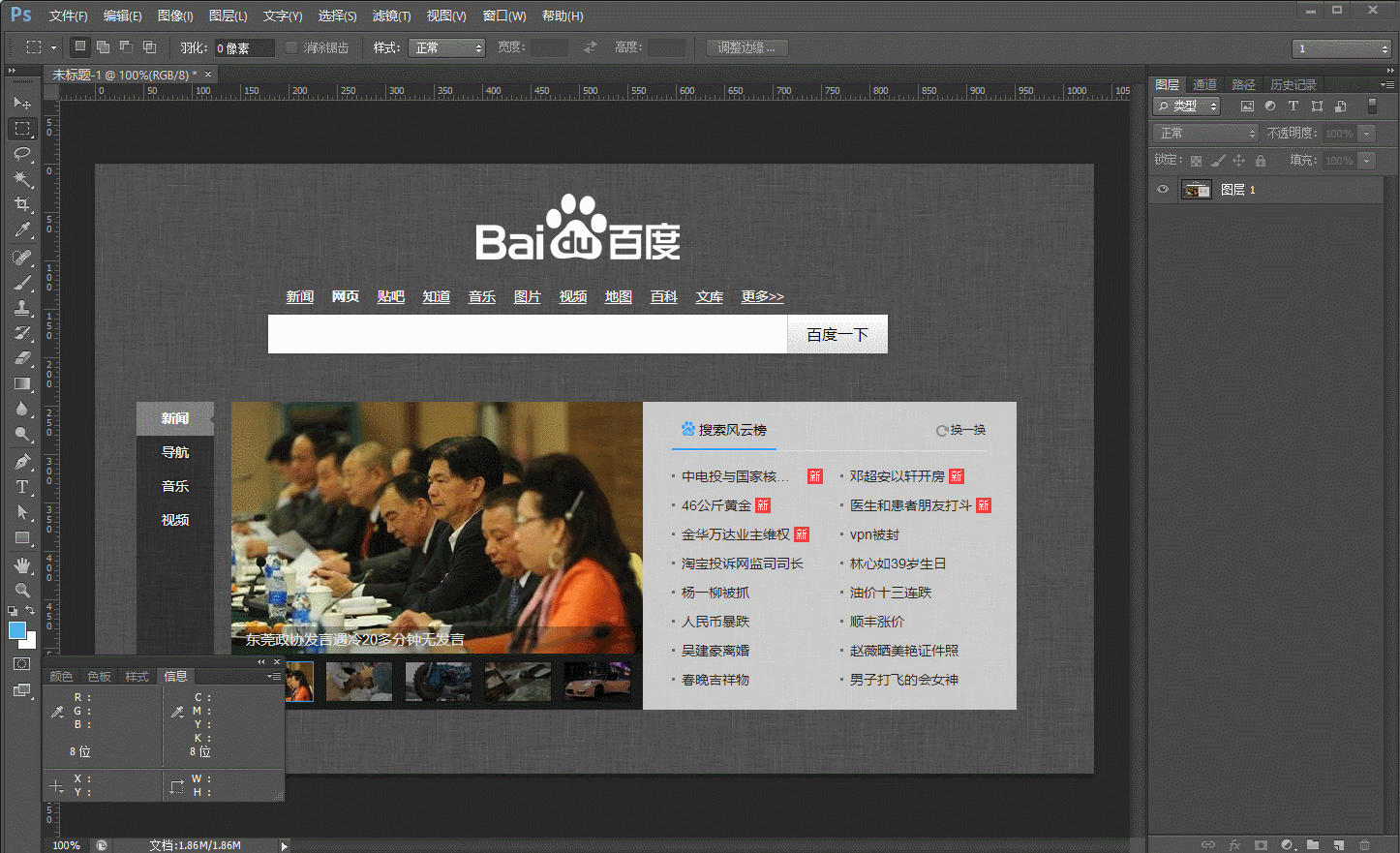
Task: Click the background color swatch
Action: pyautogui.click(x=31, y=643)
